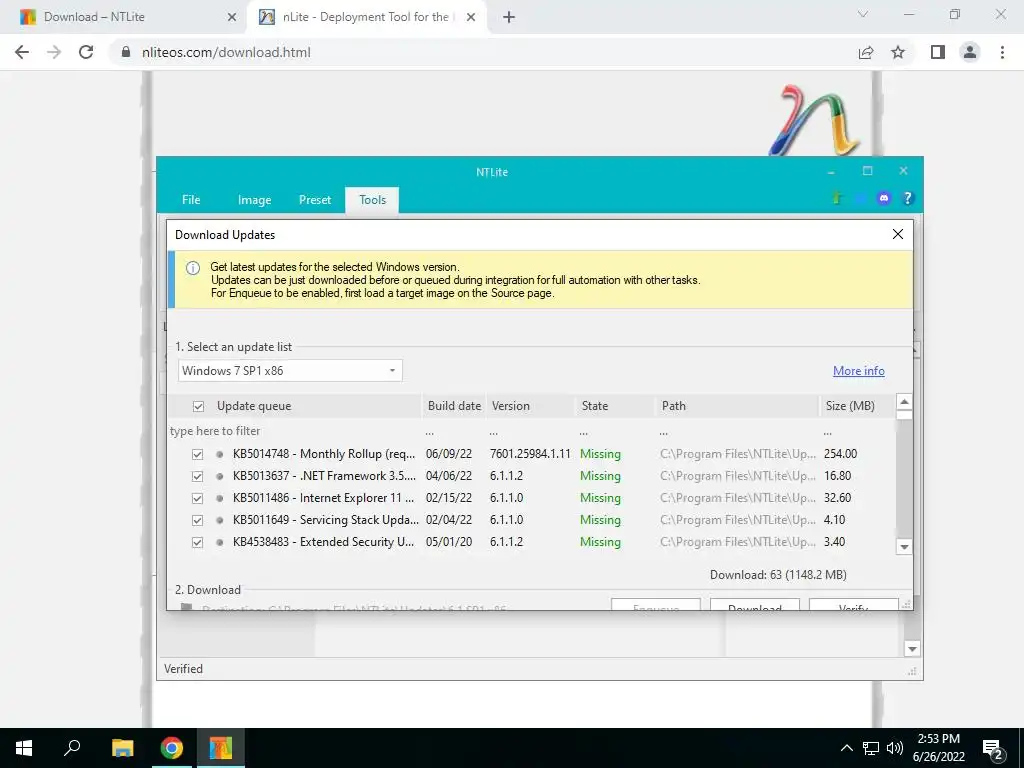This screenshot has width=1024, height=768.
Task: Uncheck KB5011649 Servicing Stack Update
Action: click(x=197, y=520)
